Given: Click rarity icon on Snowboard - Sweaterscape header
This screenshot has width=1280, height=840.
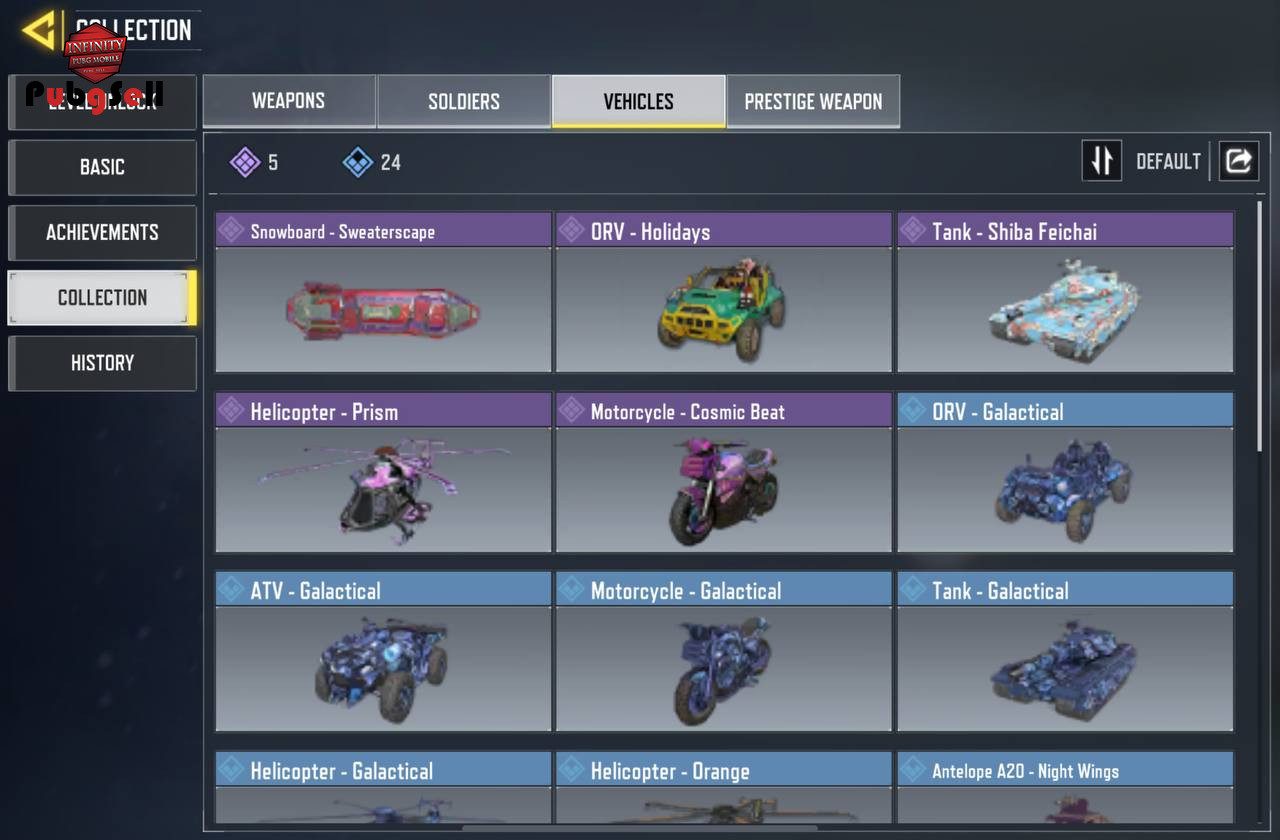Looking at the screenshot, I should point(231,230).
